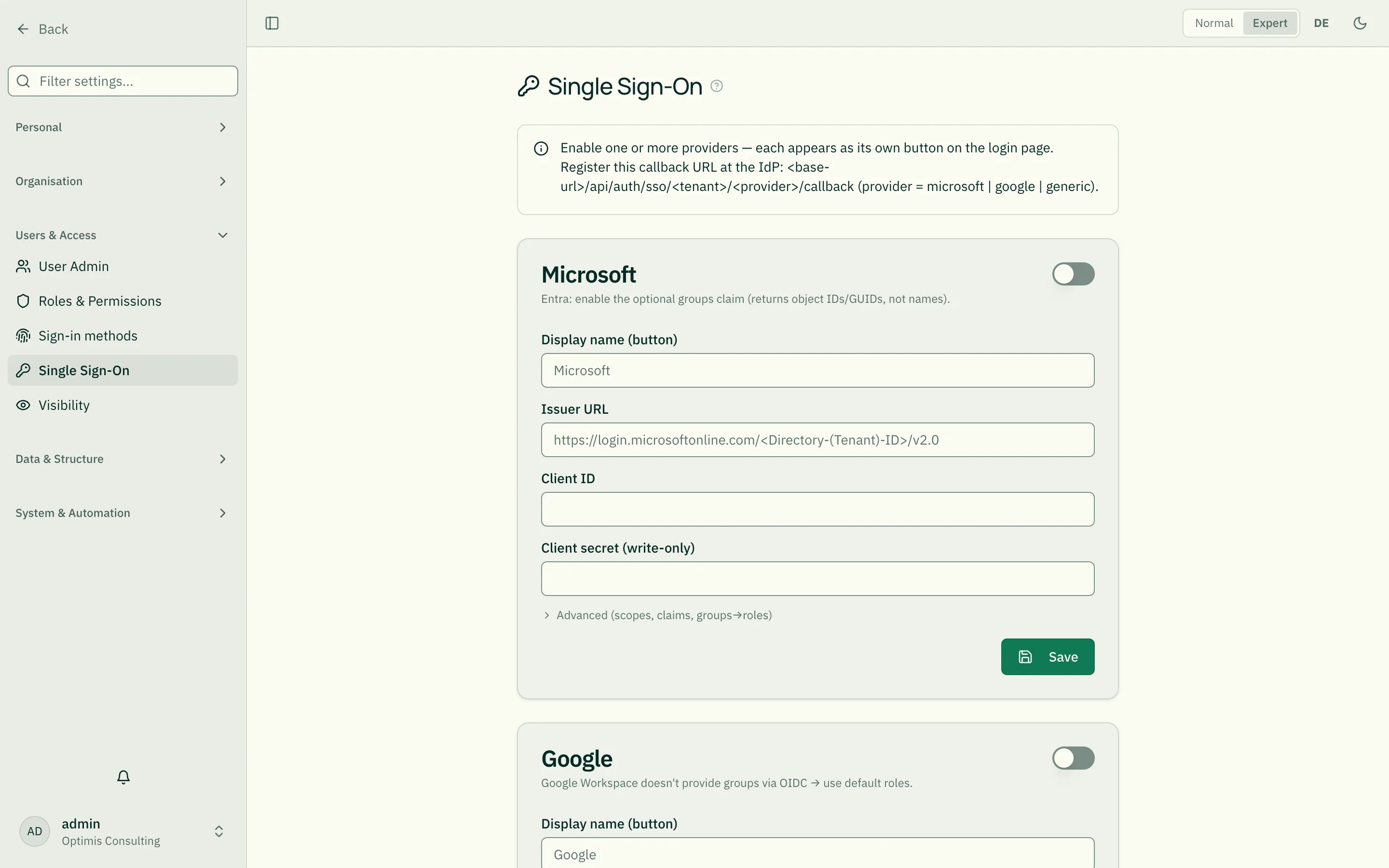Click the Google Display name field
Image resolution: width=1389 pixels, height=868 pixels.
click(817, 853)
